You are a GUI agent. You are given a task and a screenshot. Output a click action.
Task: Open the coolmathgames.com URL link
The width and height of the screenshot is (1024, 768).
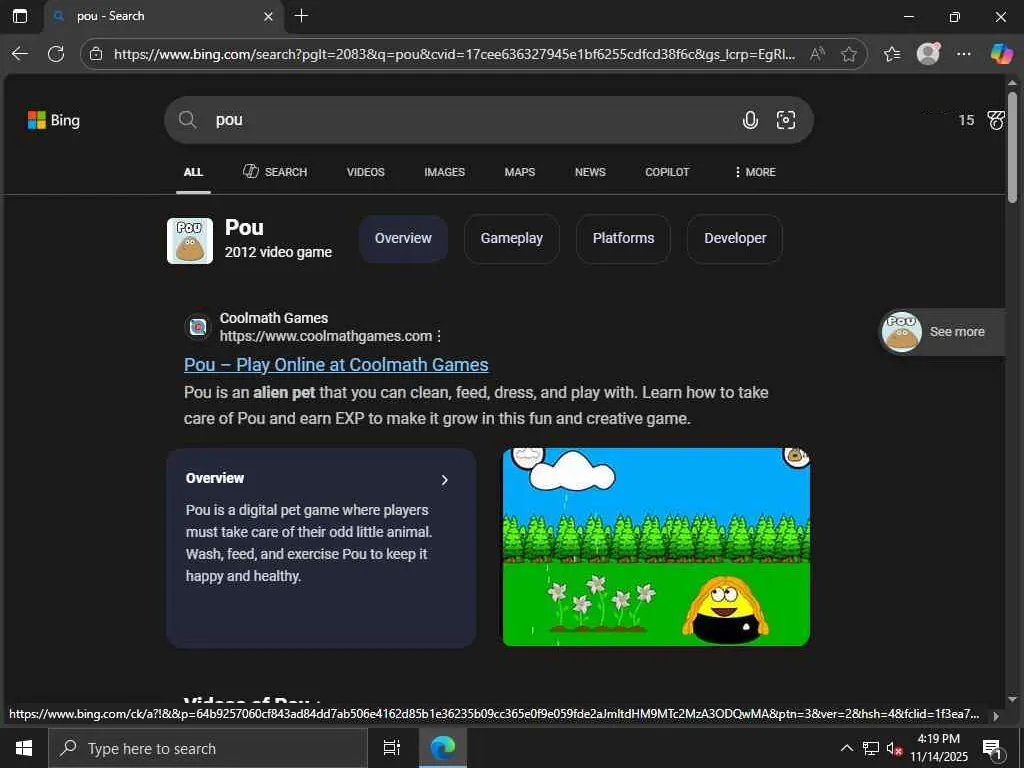pyautogui.click(x=326, y=336)
